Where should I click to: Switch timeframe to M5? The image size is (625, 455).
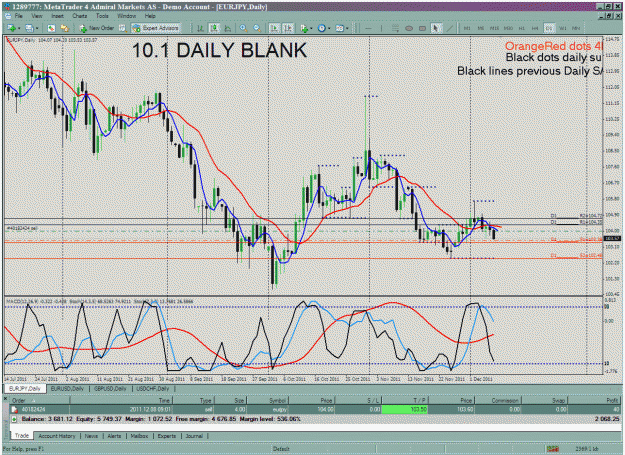pyautogui.click(x=480, y=28)
